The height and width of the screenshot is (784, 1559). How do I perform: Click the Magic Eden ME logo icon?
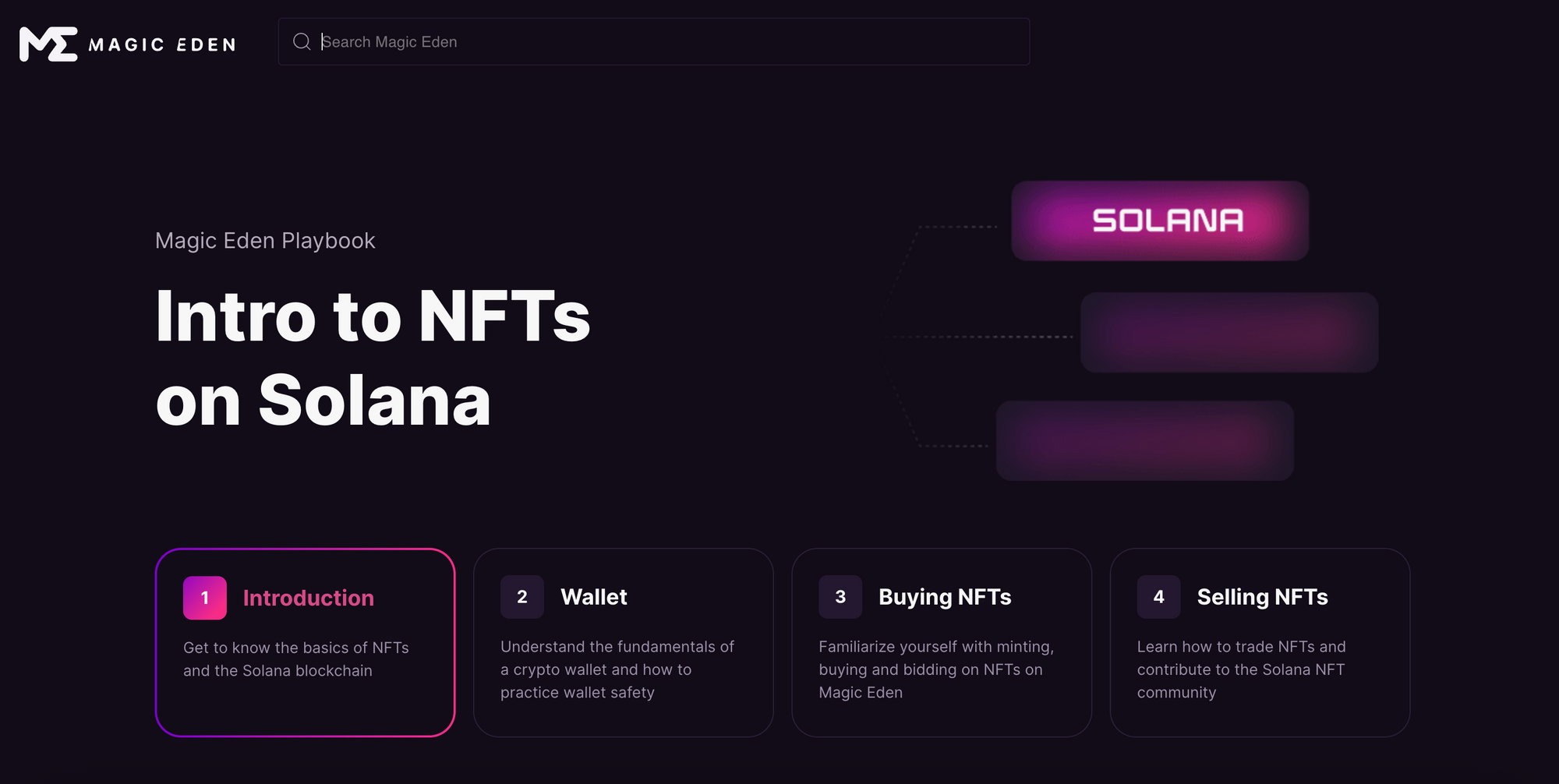(x=48, y=44)
